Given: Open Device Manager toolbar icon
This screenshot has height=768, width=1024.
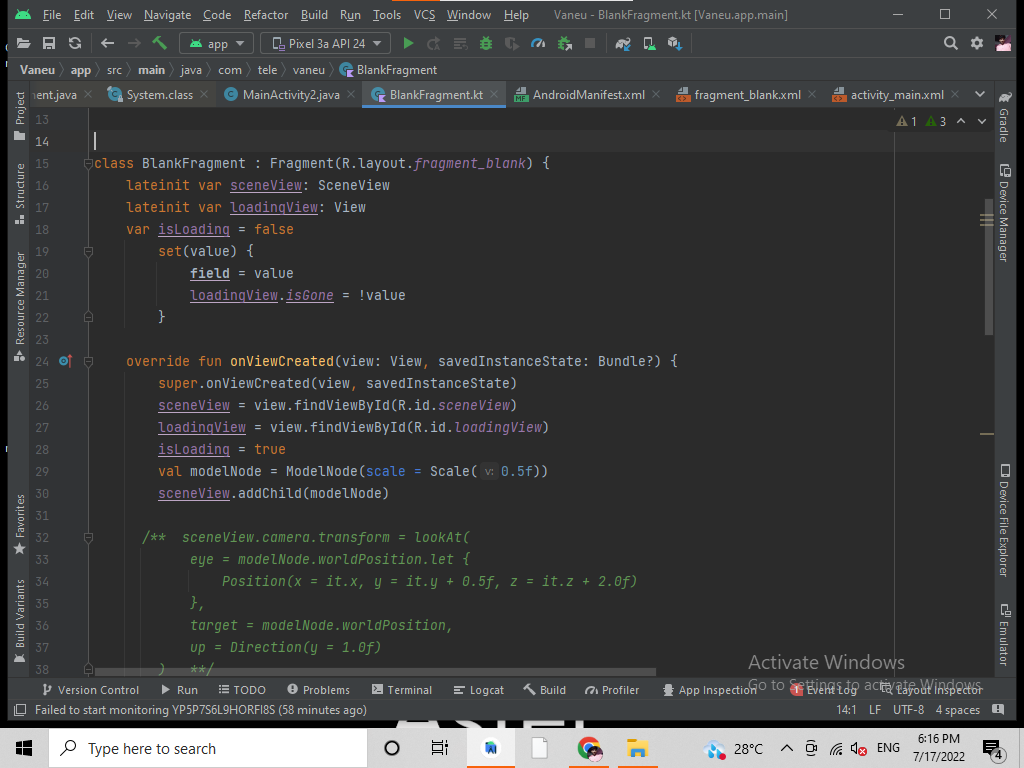Looking at the screenshot, I should tap(647, 43).
